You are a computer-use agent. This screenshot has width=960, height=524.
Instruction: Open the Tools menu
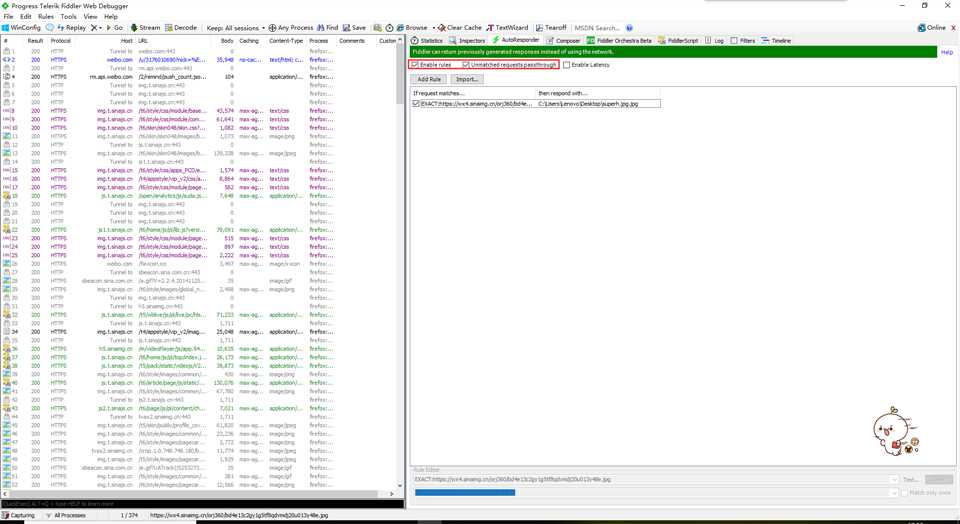[x=69, y=17]
